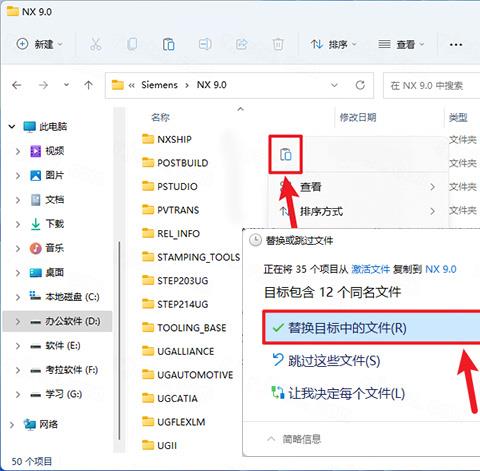Toggle 简略信息 details expander
The height and width of the screenshot is (471, 480).
pyautogui.click(x=294, y=439)
